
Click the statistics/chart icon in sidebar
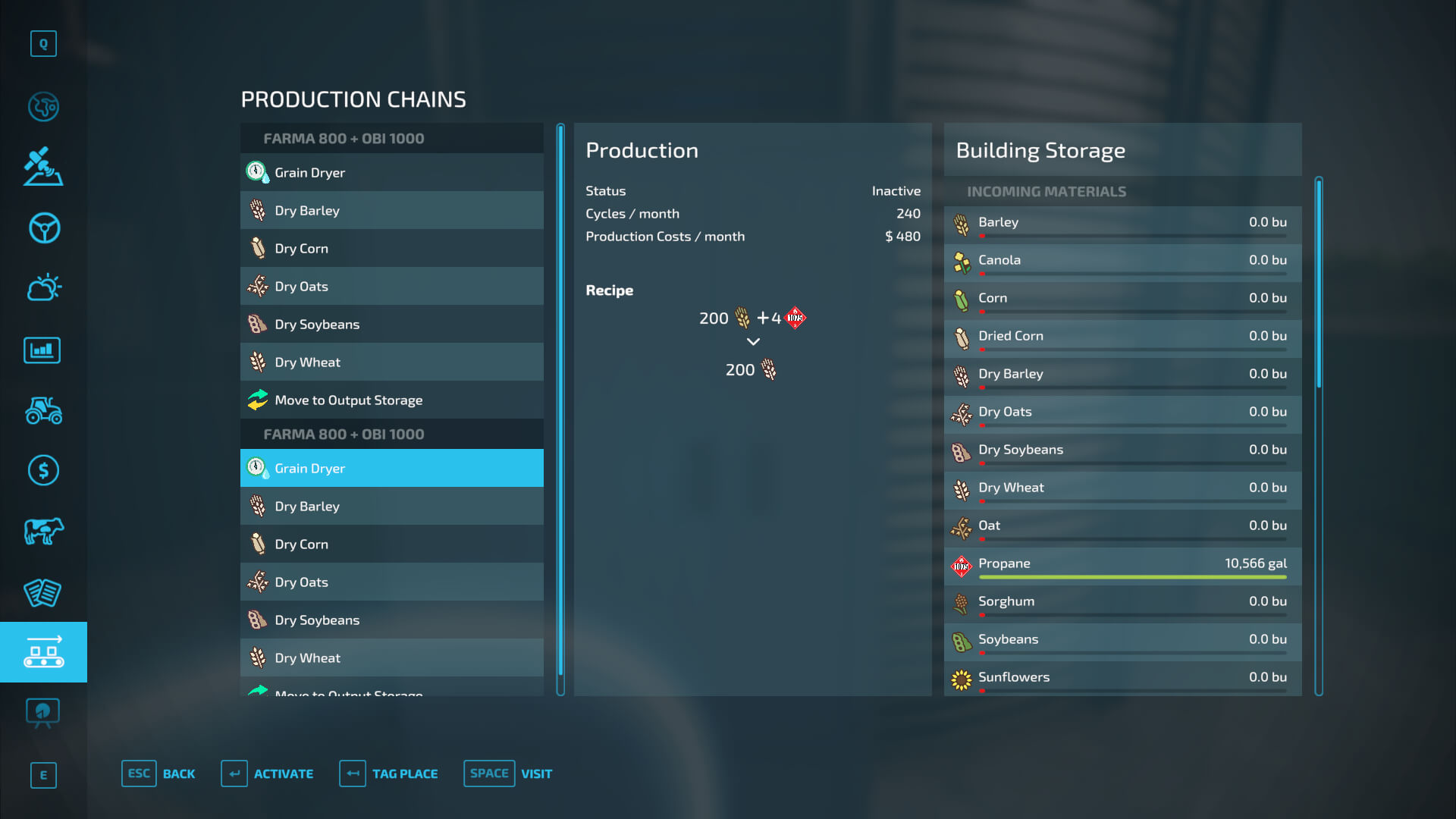point(43,348)
